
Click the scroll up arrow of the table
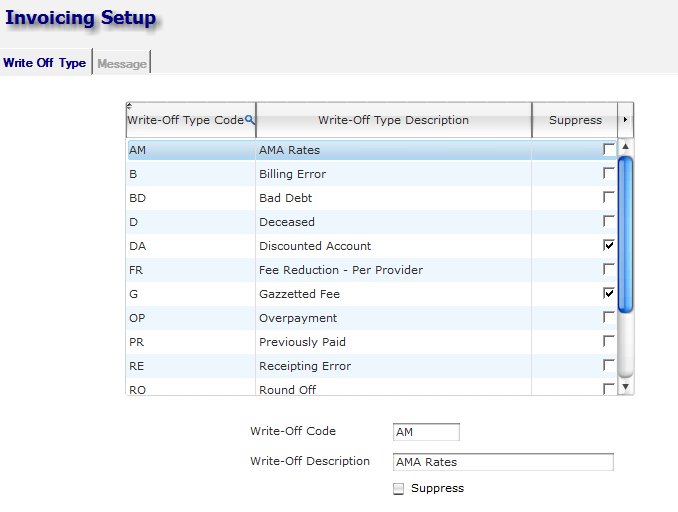point(625,147)
